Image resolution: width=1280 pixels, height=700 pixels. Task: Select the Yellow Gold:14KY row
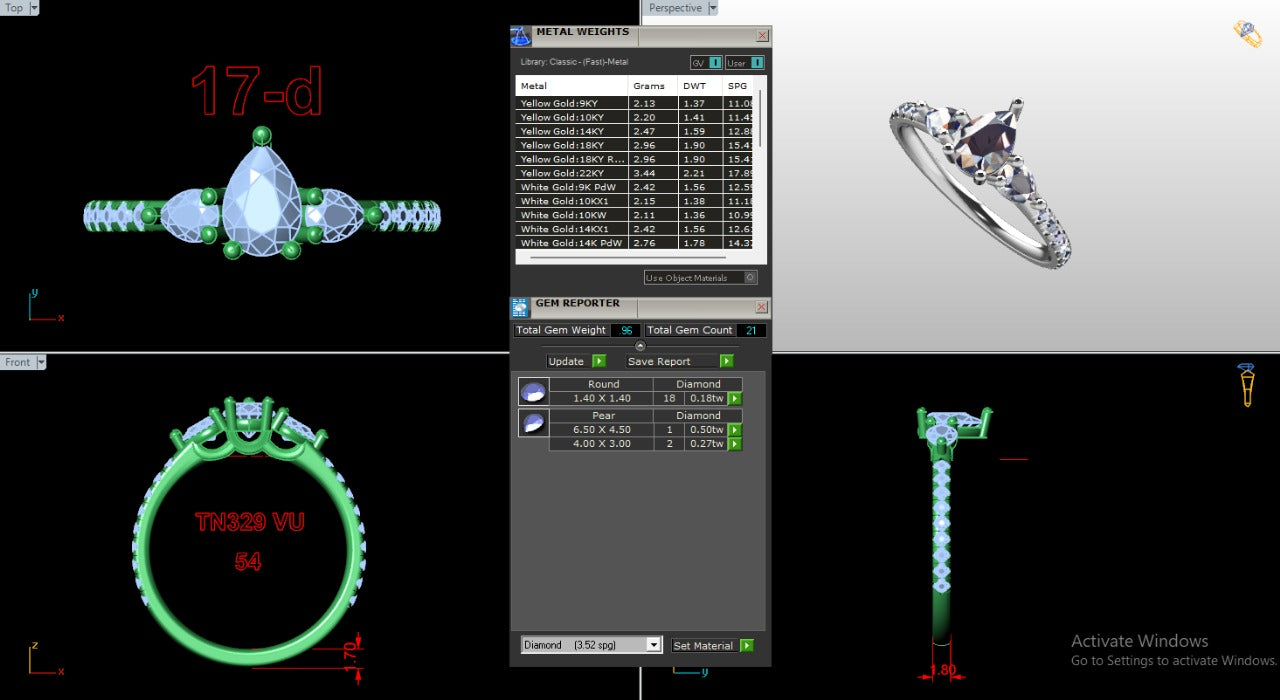(x=635, y=131)
